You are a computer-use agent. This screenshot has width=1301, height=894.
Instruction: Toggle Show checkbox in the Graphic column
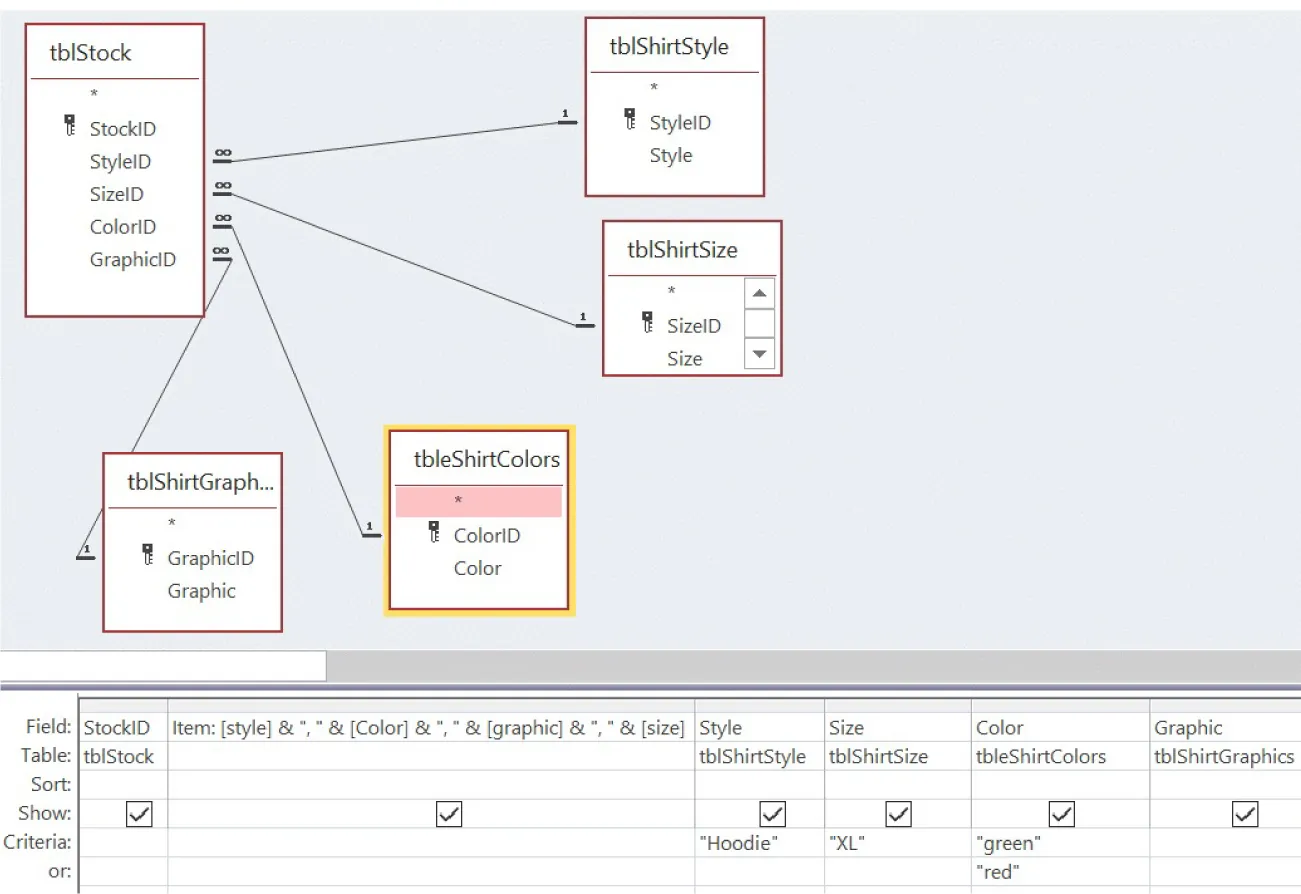click(x=1245, y=815)
